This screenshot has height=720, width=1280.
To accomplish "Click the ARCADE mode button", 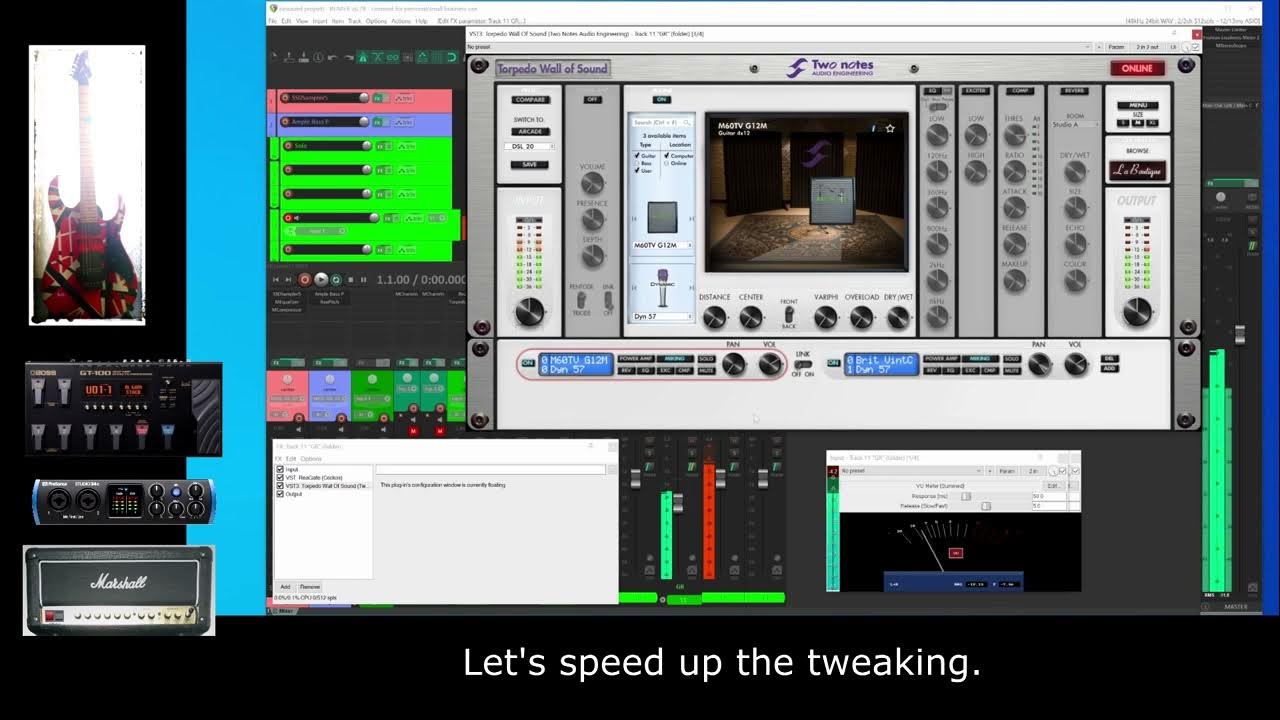I will point(529,131).
